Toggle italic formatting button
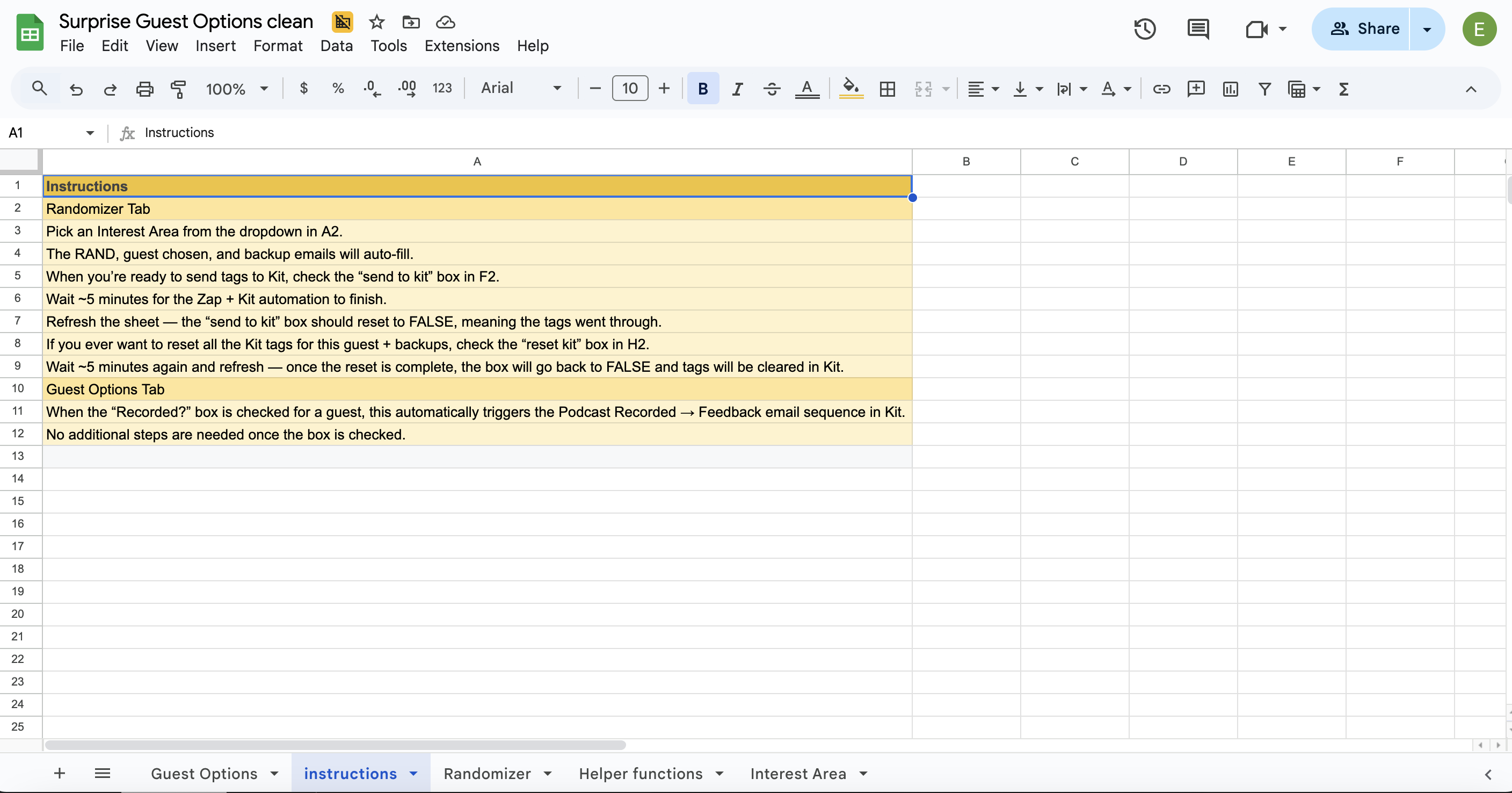The image size is (1512, 793). click(x=737, y=89)
